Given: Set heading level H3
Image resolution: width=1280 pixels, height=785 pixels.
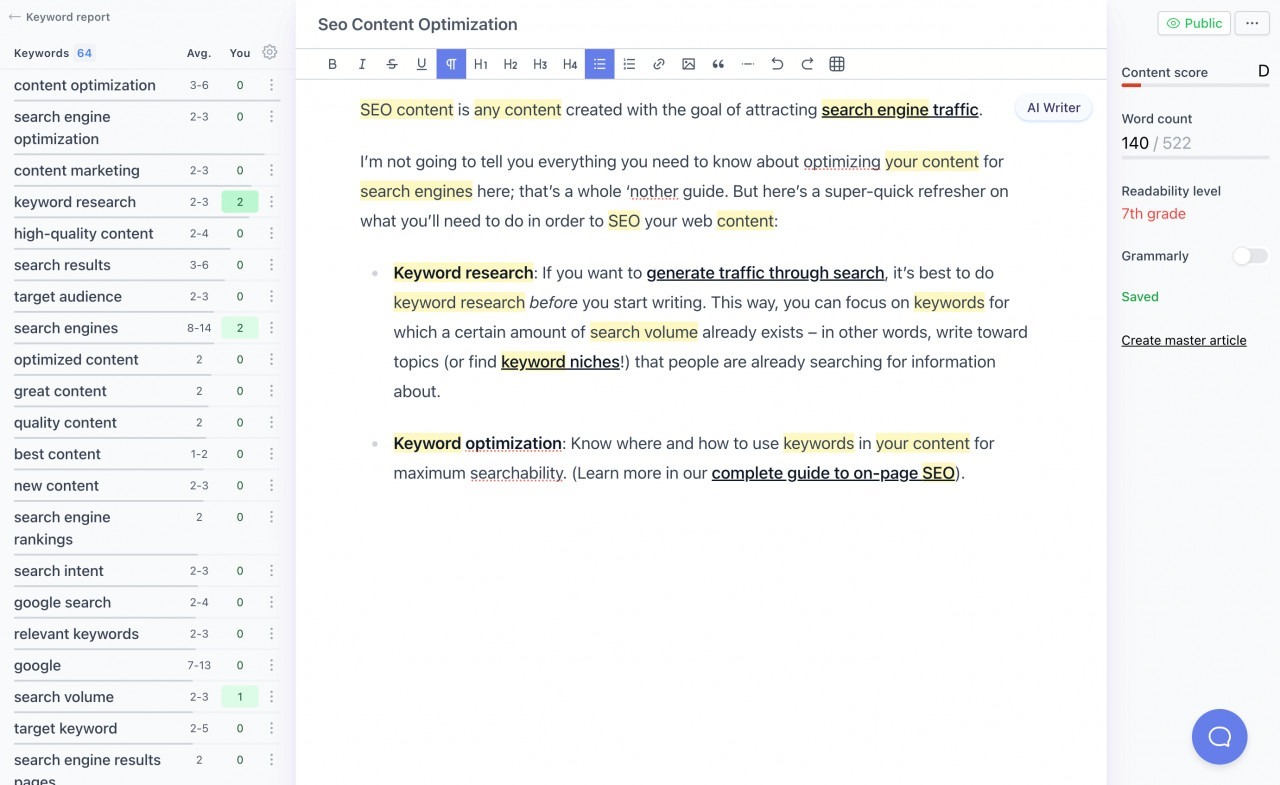Looking at the screenshot, I should coord(540,64).
